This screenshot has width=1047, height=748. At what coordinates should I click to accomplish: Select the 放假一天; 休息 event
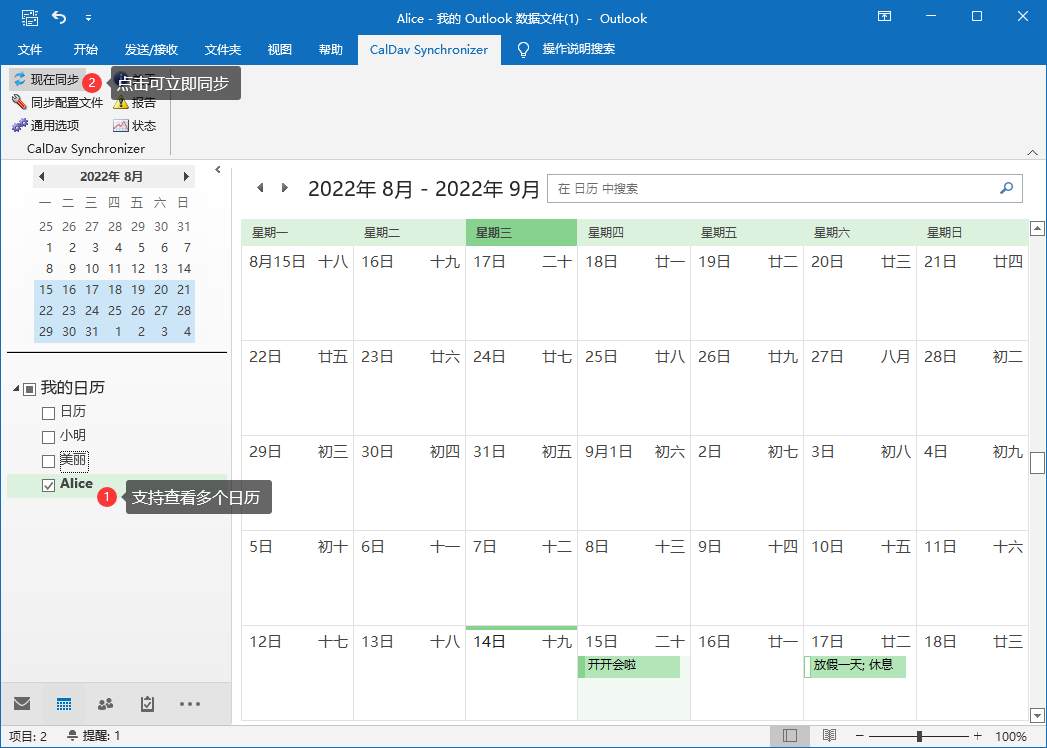[x=855, y=667]
